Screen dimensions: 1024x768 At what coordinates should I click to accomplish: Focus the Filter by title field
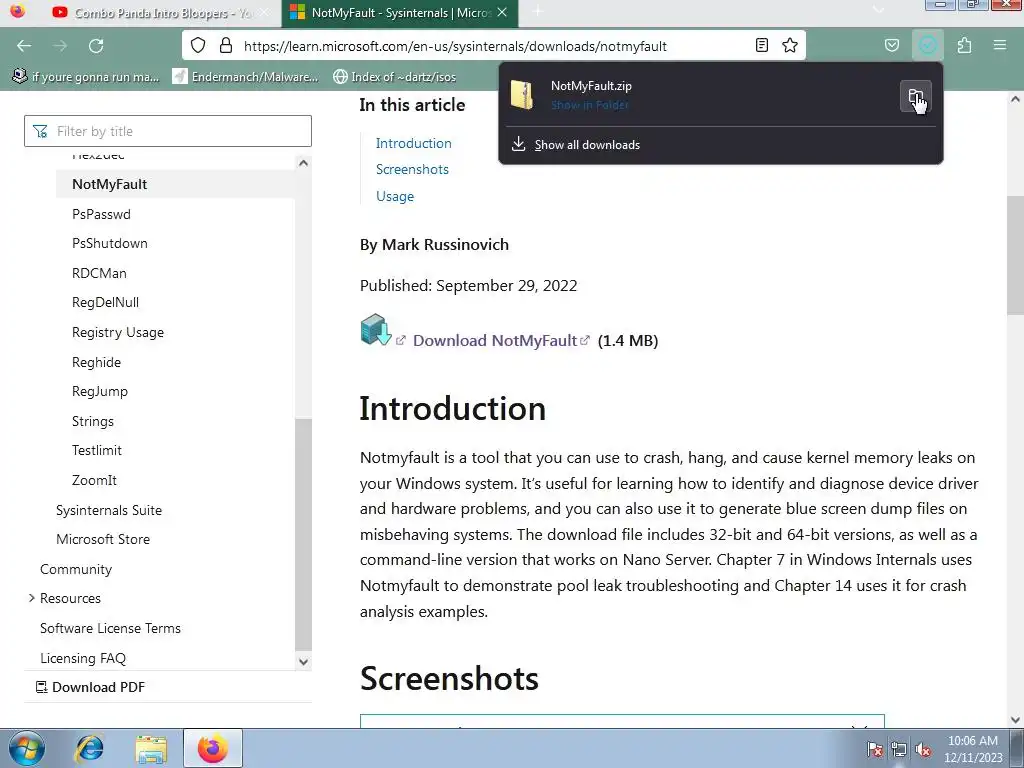click(168, 131)
